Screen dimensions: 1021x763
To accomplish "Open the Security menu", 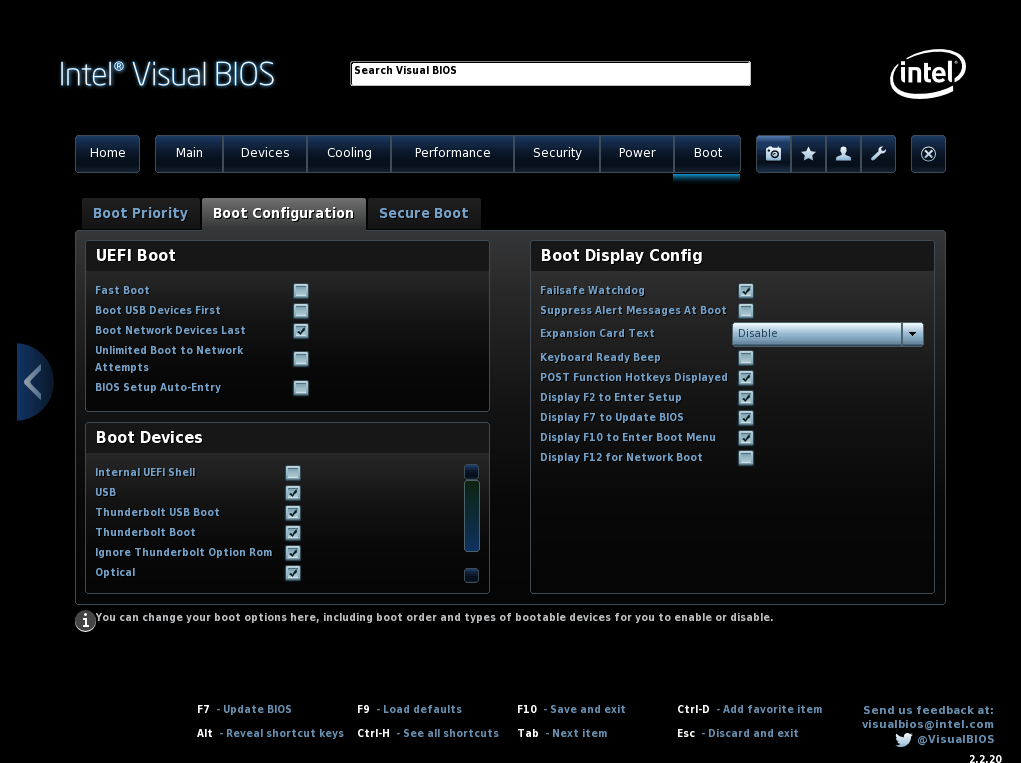I will click(557, 154).
